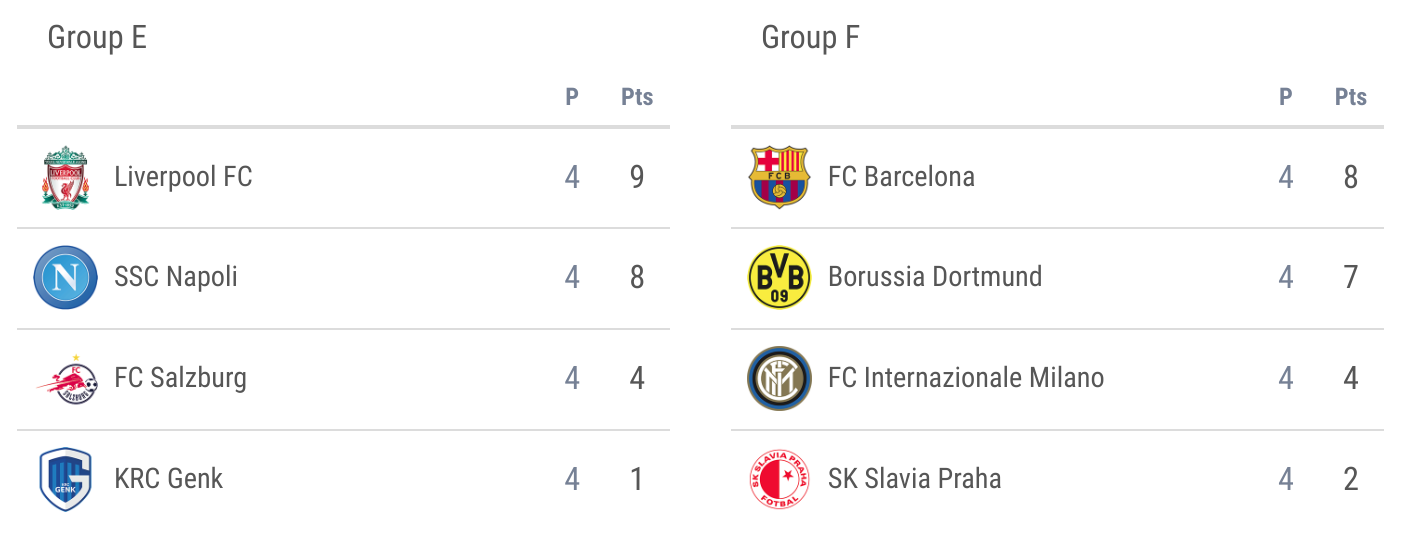Click the SK Slavia Praha team name
Image resolution: width=1410 pixels, height=538 pixels.
[x=914, y=479]
